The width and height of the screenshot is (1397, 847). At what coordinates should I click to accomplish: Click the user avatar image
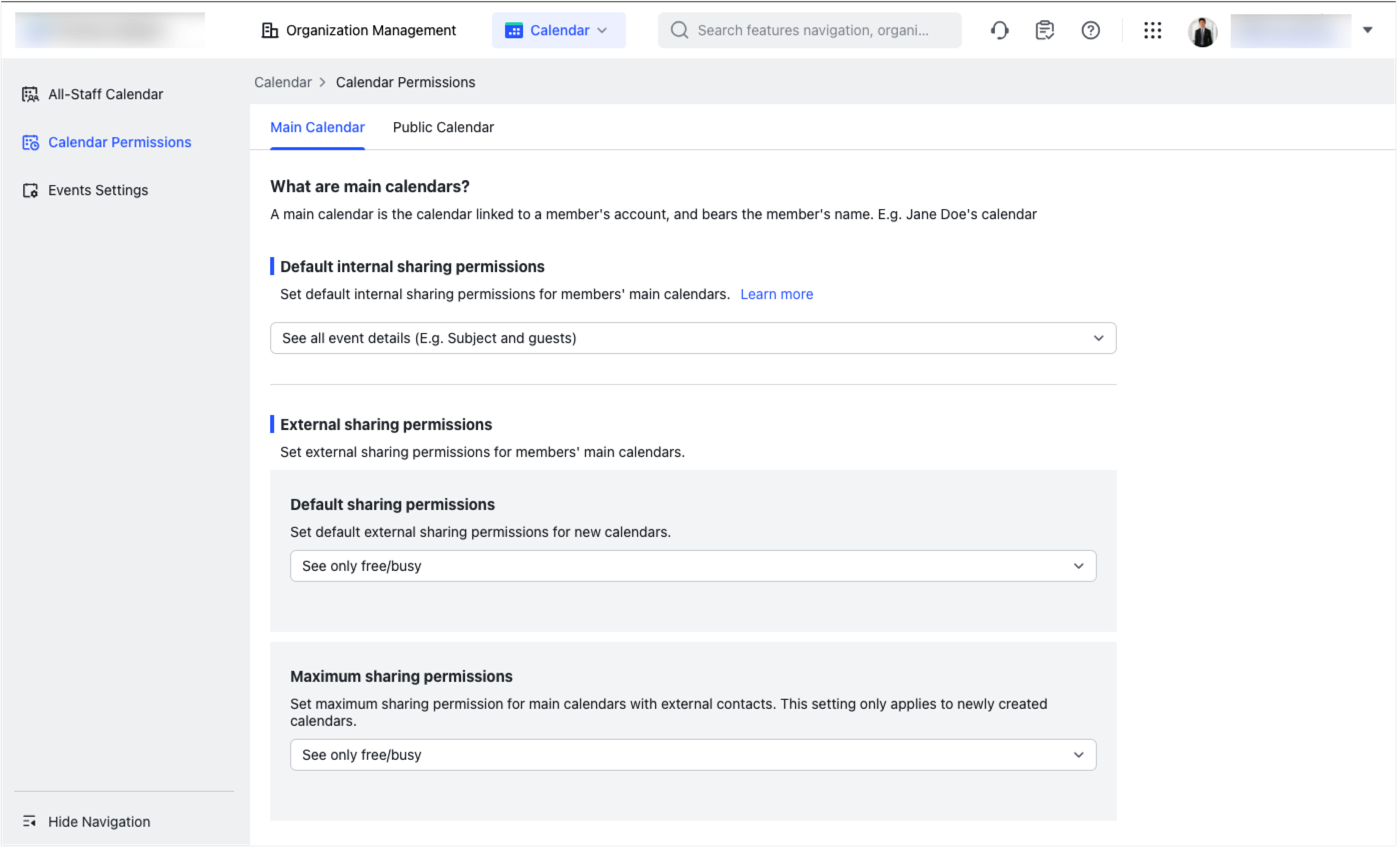[x=1203, y=31]
